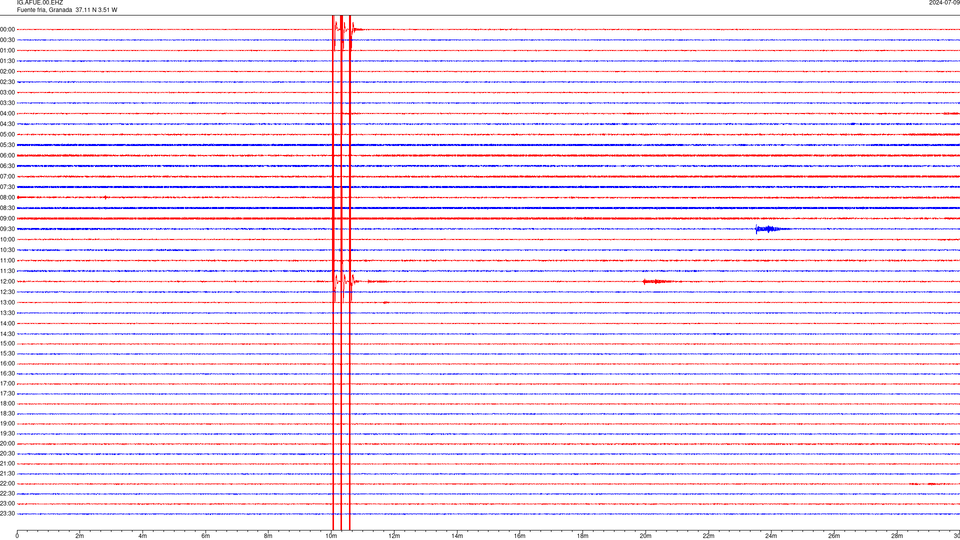The height and width of the screenshot is (540, 960).
Task: Click the 6m axis tick label
Action: (206, 536)
